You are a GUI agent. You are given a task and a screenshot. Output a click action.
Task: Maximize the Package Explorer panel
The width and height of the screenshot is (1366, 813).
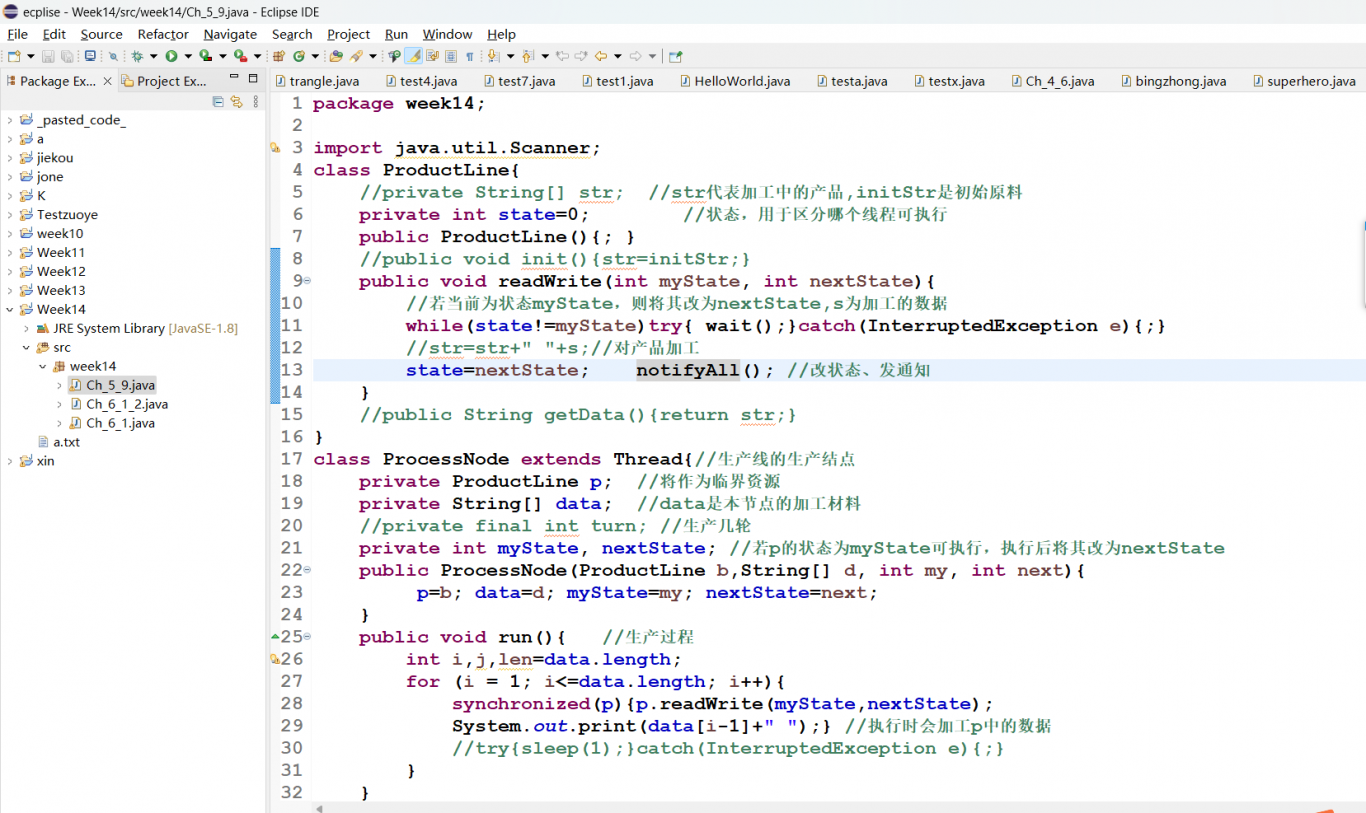point(253,78)
